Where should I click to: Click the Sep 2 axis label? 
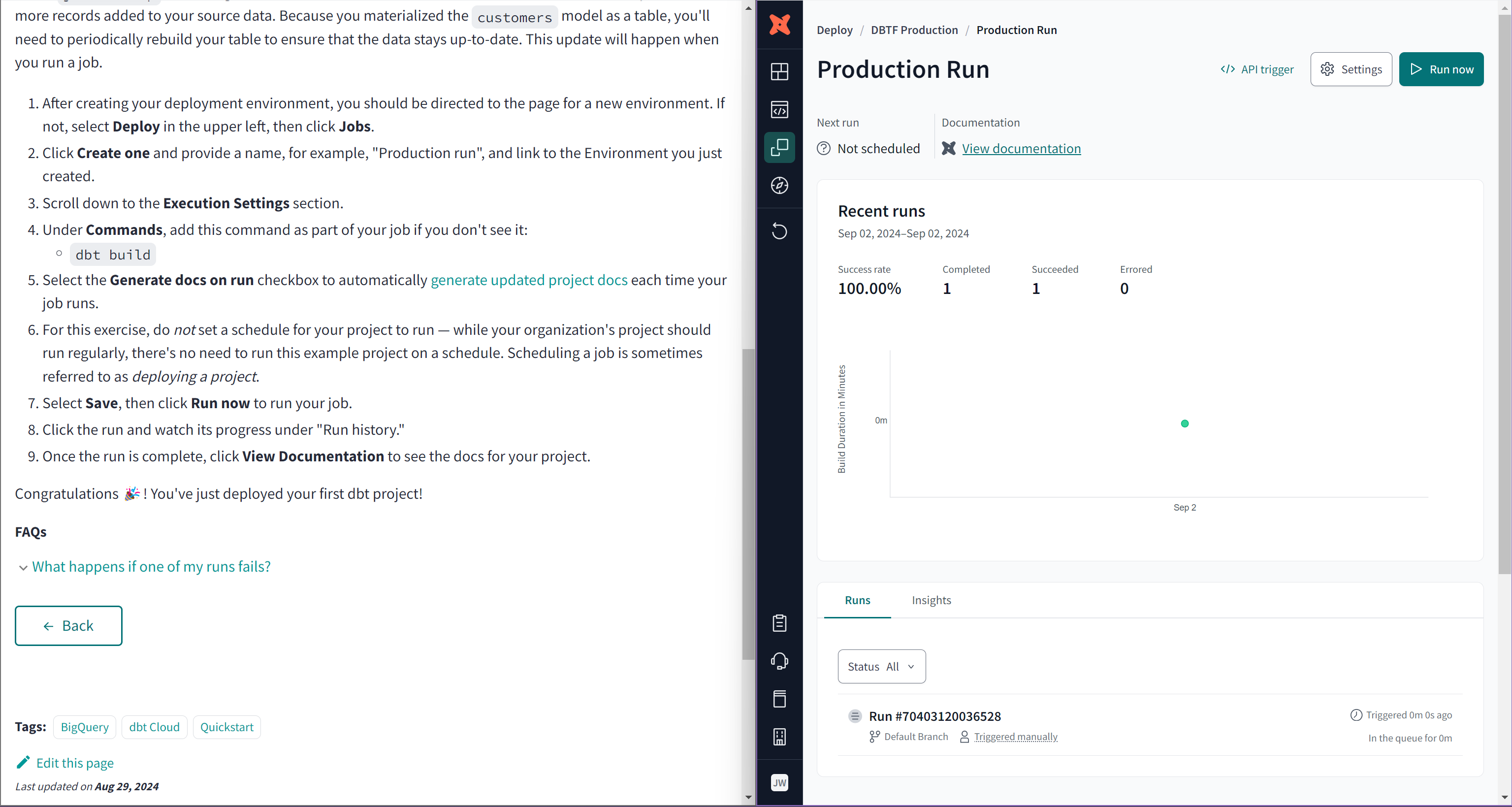[1185, 507]
